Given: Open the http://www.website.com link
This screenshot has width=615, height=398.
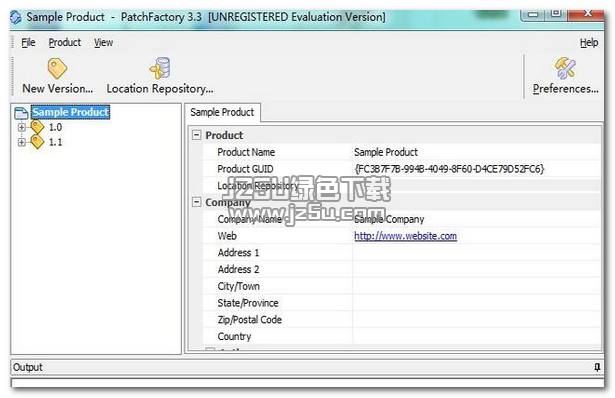Looking at the screenshot, I should [x=406, y=236].
